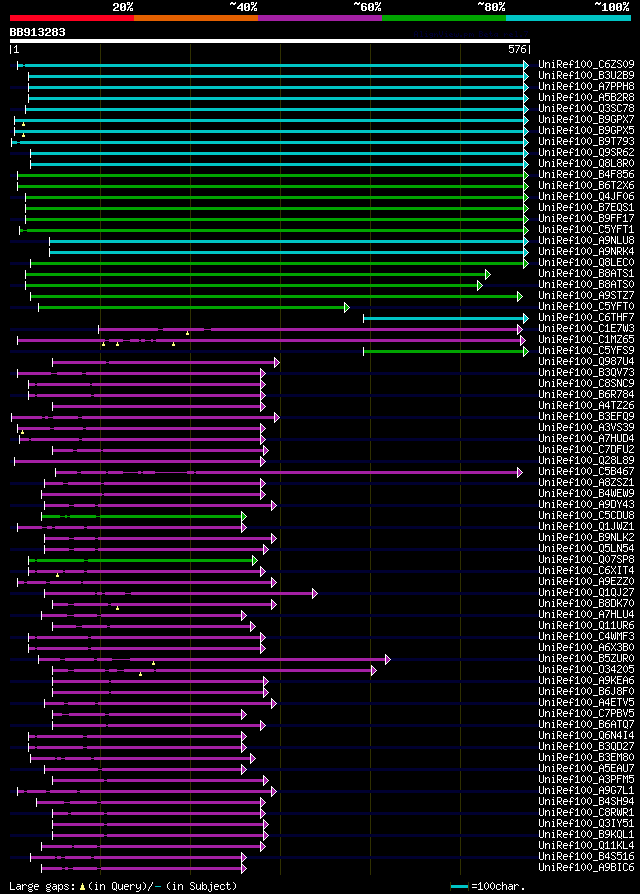The image size is (640, 894).
Task: Select the UniRef100_A9EZZ0 hit name
Action: 586,582
